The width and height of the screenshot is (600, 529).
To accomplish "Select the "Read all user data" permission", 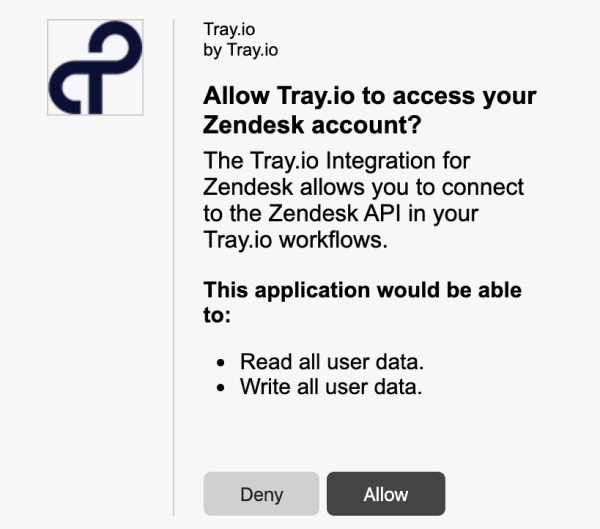I will 332,362.
